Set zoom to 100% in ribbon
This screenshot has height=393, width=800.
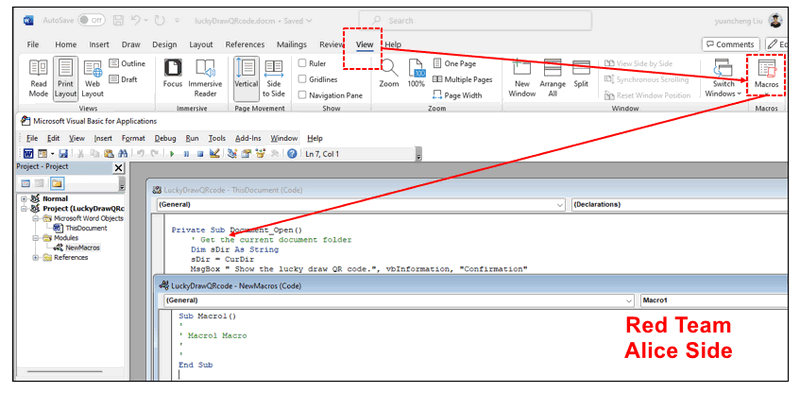tap(416, 74)
